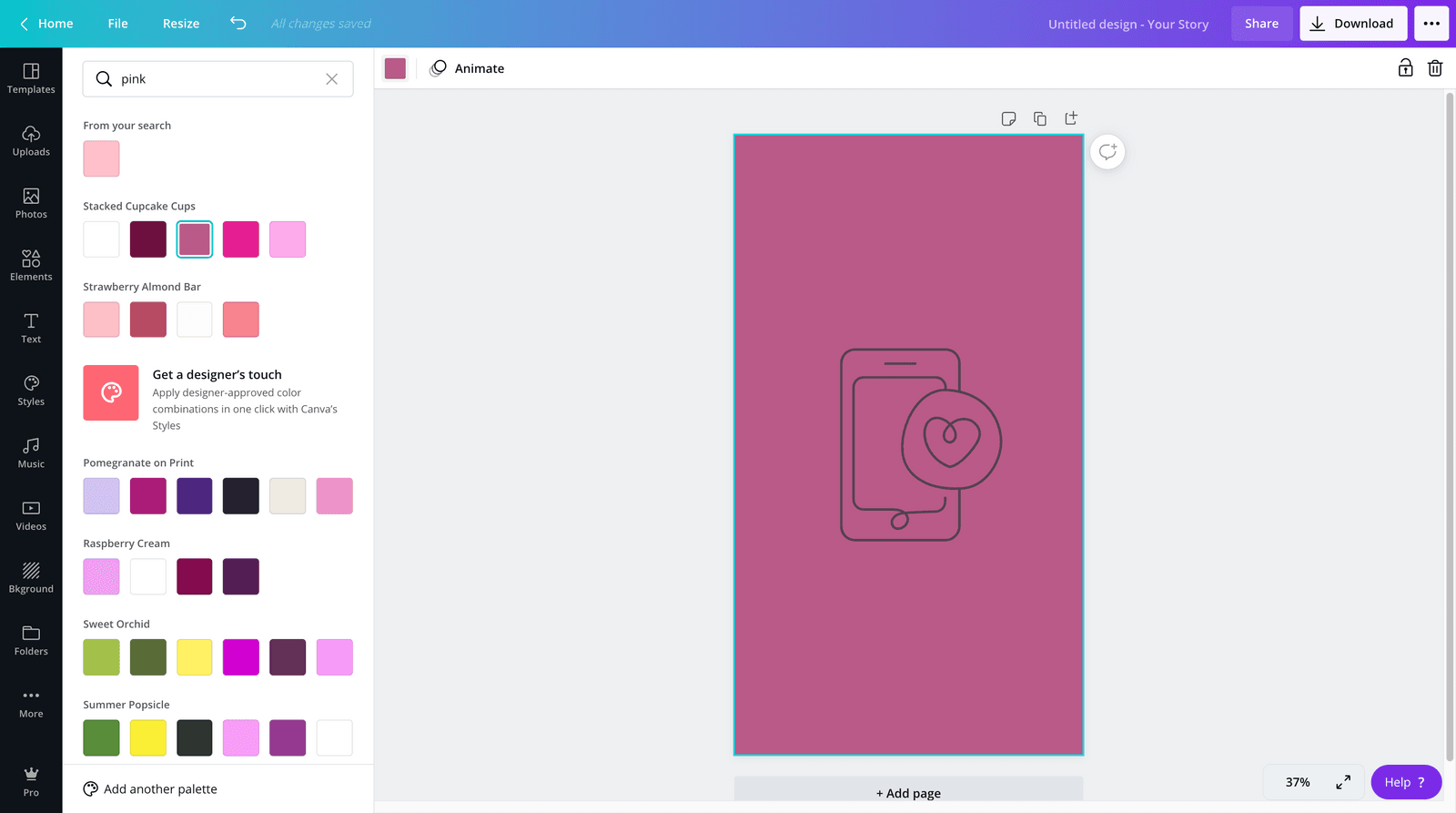Image resolution: width=1456 pixels, height=813 pixels.
Task: Select hot pink swatch in Stacked Cupcake Cups
Action: [x=241, y=239]
